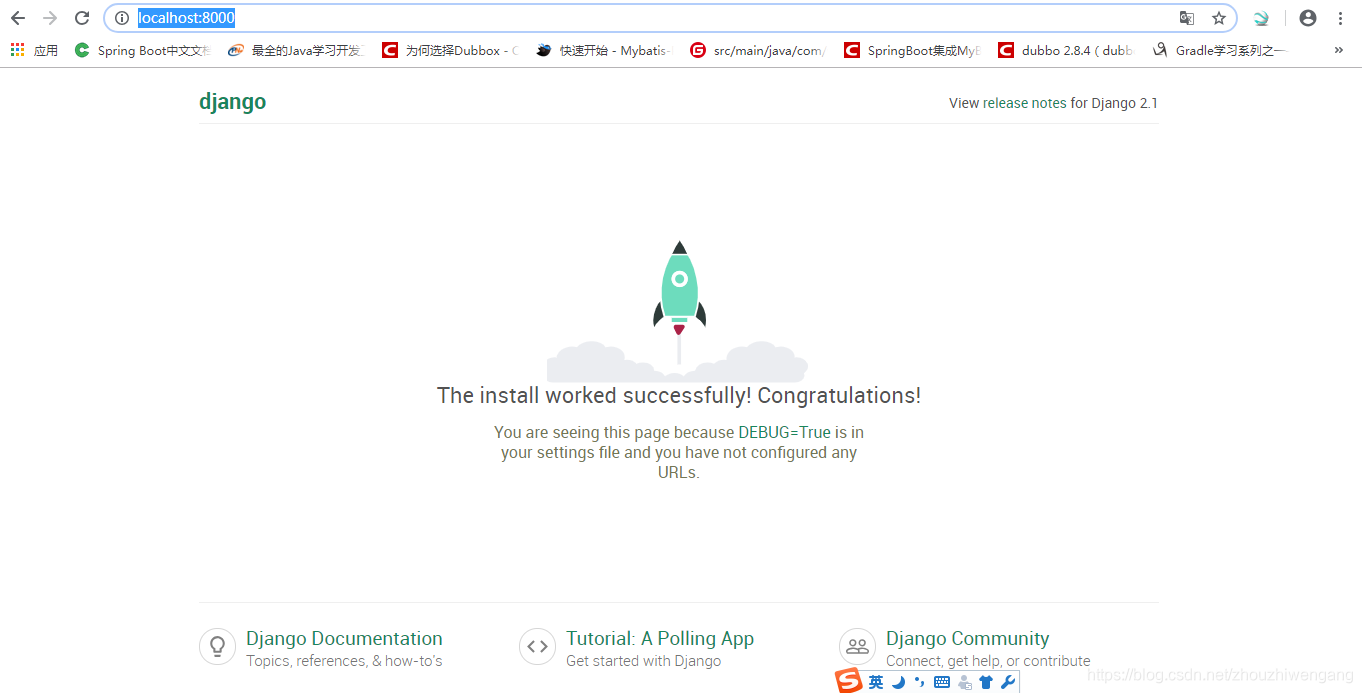Open the browser extension bird icon
Screen dimensions: 1362x693
pos(1261,18)
